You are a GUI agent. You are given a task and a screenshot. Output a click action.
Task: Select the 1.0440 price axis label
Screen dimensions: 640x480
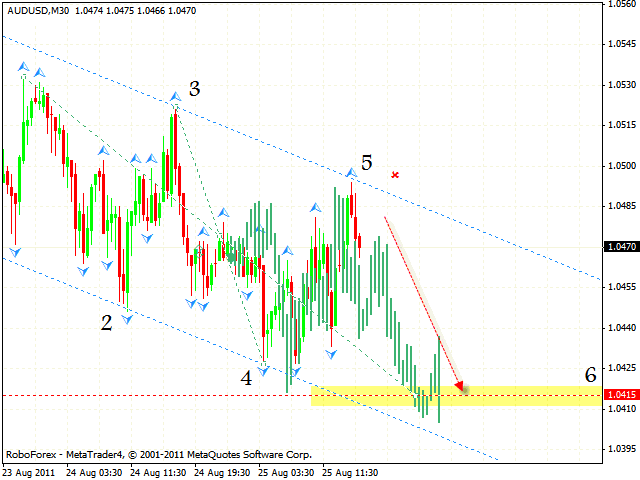tap(622, 328)
